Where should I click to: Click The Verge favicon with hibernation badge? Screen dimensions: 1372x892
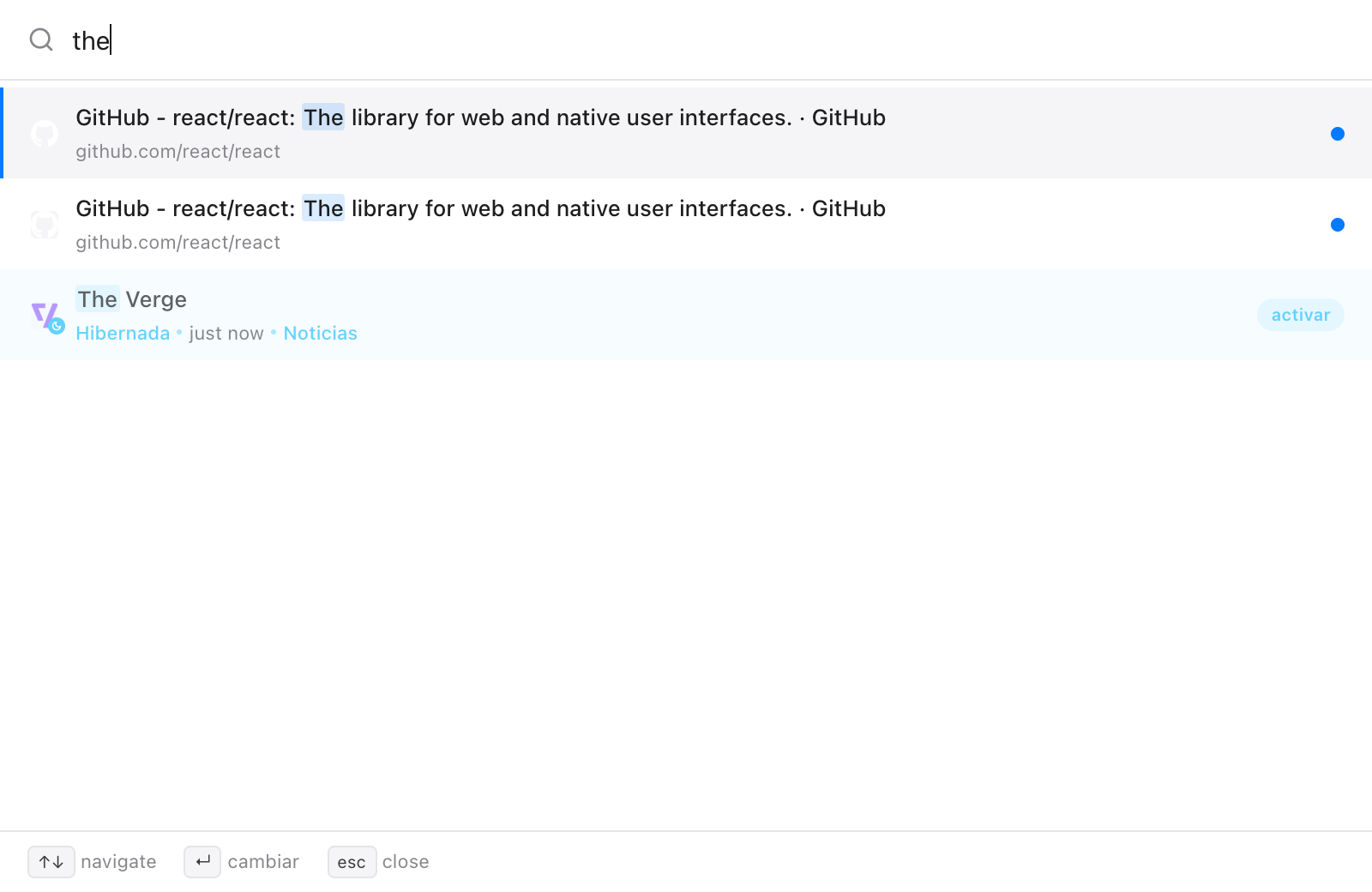(x=47, y=316)
